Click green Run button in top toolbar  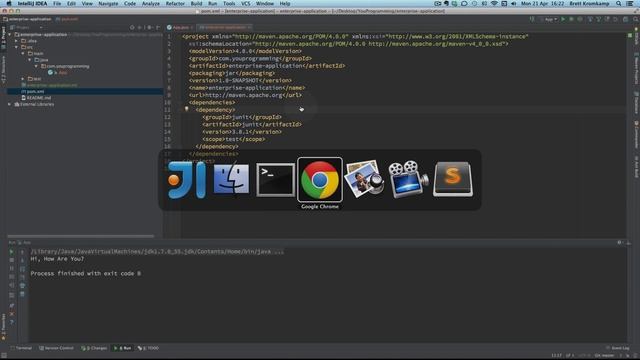coord(563,19)
